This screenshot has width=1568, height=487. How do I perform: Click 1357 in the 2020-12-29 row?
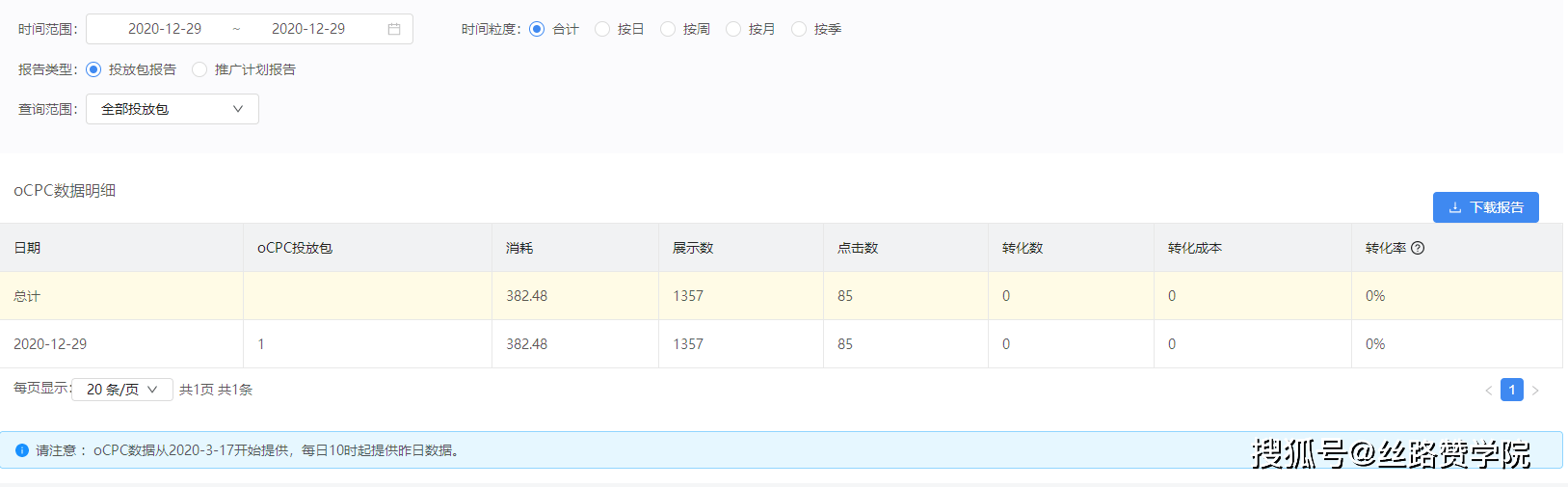pyautogui.click(x=688, y=344)
